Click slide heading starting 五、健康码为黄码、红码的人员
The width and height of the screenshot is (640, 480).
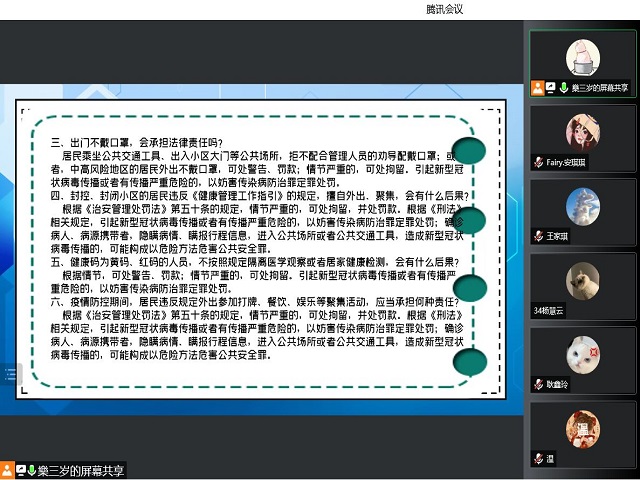[255, 262]
